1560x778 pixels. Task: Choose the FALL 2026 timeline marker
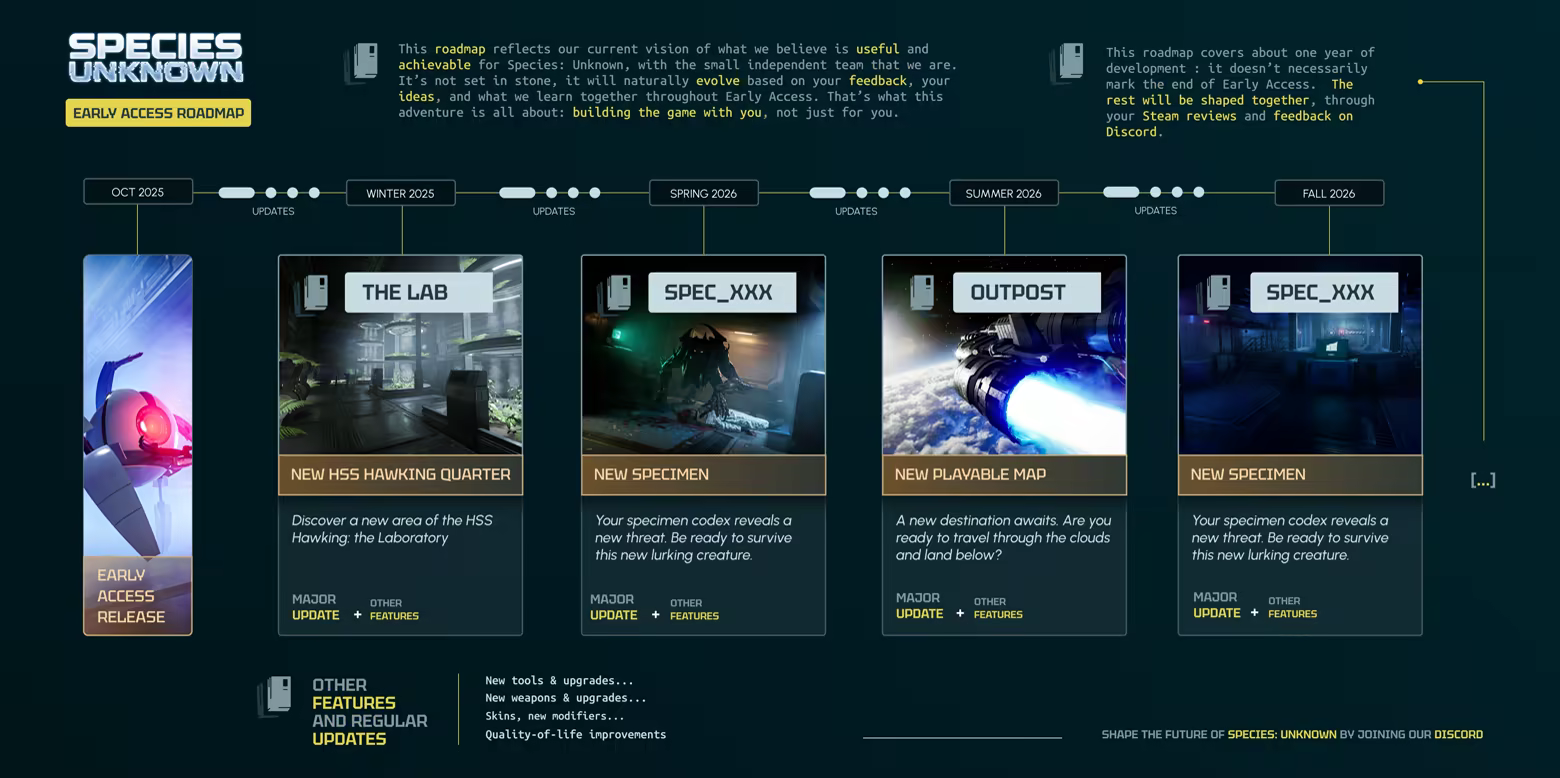point(1328,193)
